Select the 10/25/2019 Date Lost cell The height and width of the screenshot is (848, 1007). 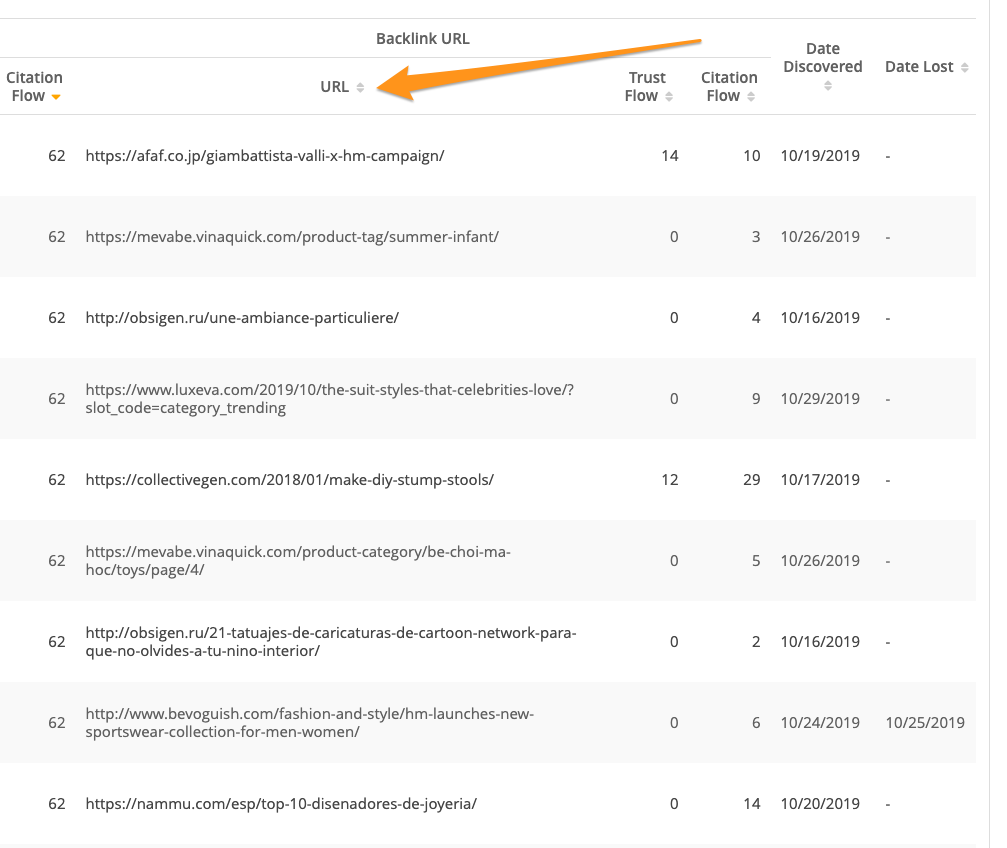(925, 723)
